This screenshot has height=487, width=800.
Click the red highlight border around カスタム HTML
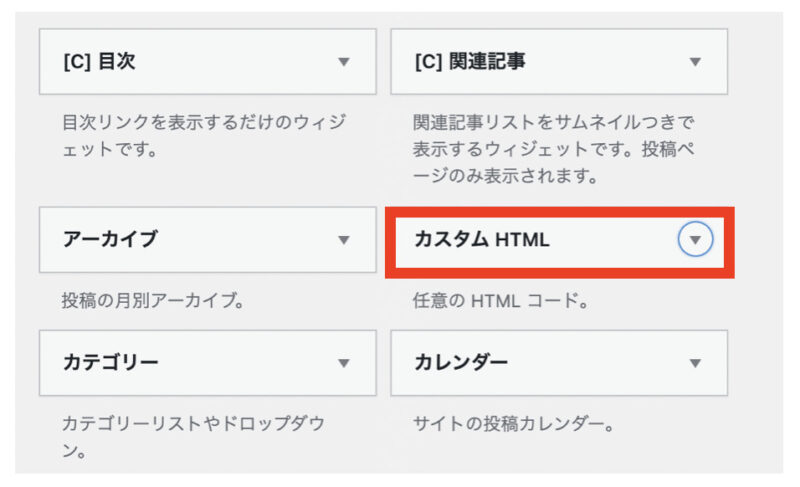560,212
